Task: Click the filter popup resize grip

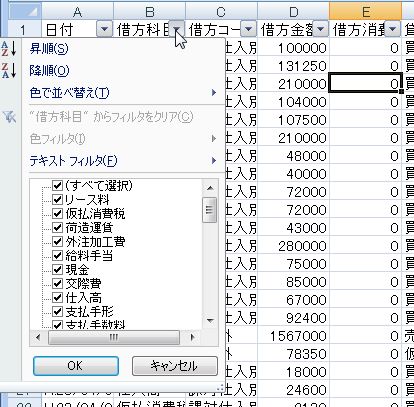Action: coord(220,387)
